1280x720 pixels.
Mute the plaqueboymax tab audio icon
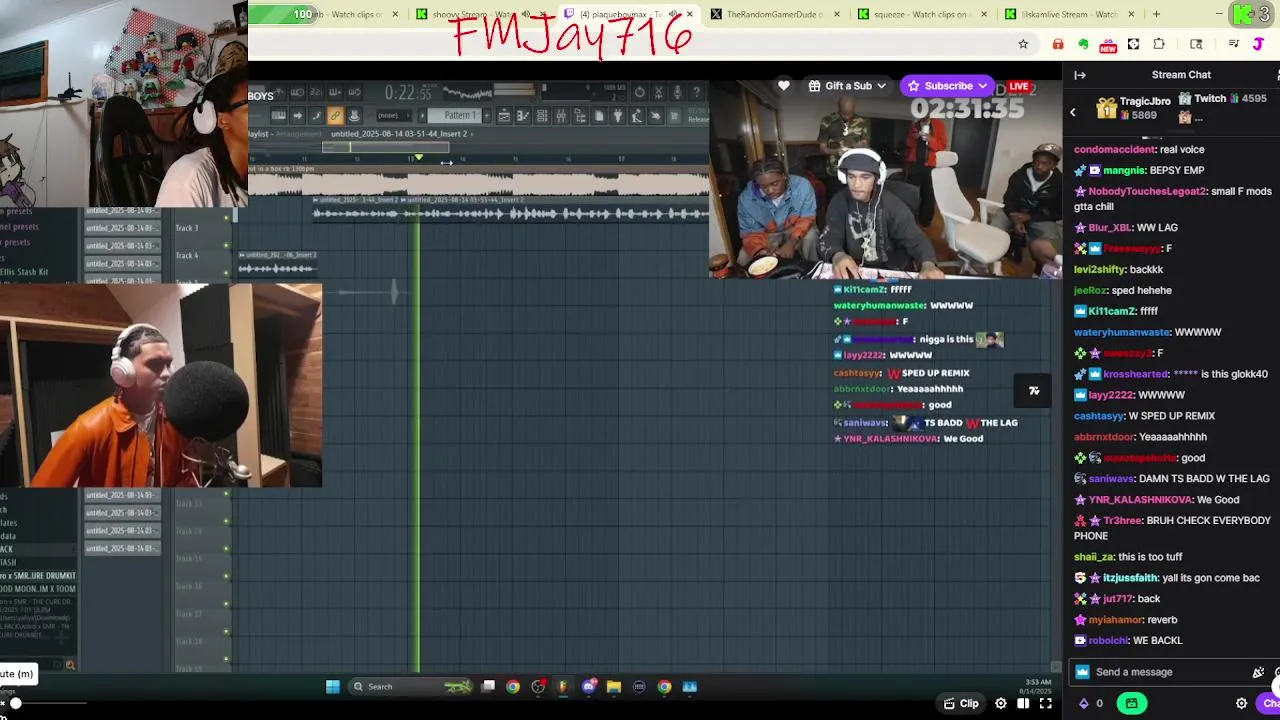coord(673,14)
